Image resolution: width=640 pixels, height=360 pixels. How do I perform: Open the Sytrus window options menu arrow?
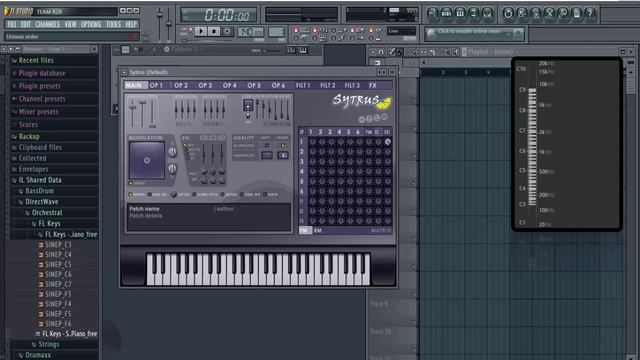pyautogui.click(x=124, y=72)
